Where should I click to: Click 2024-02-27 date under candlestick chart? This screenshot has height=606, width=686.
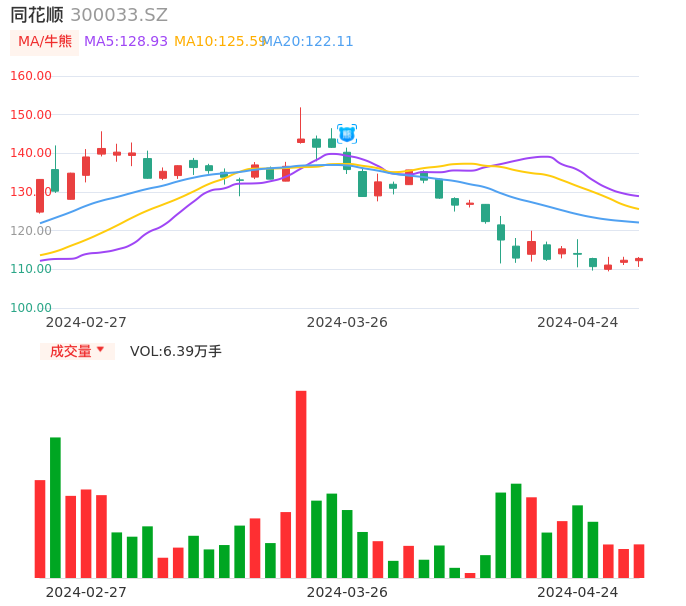click(x=86, y=322)
